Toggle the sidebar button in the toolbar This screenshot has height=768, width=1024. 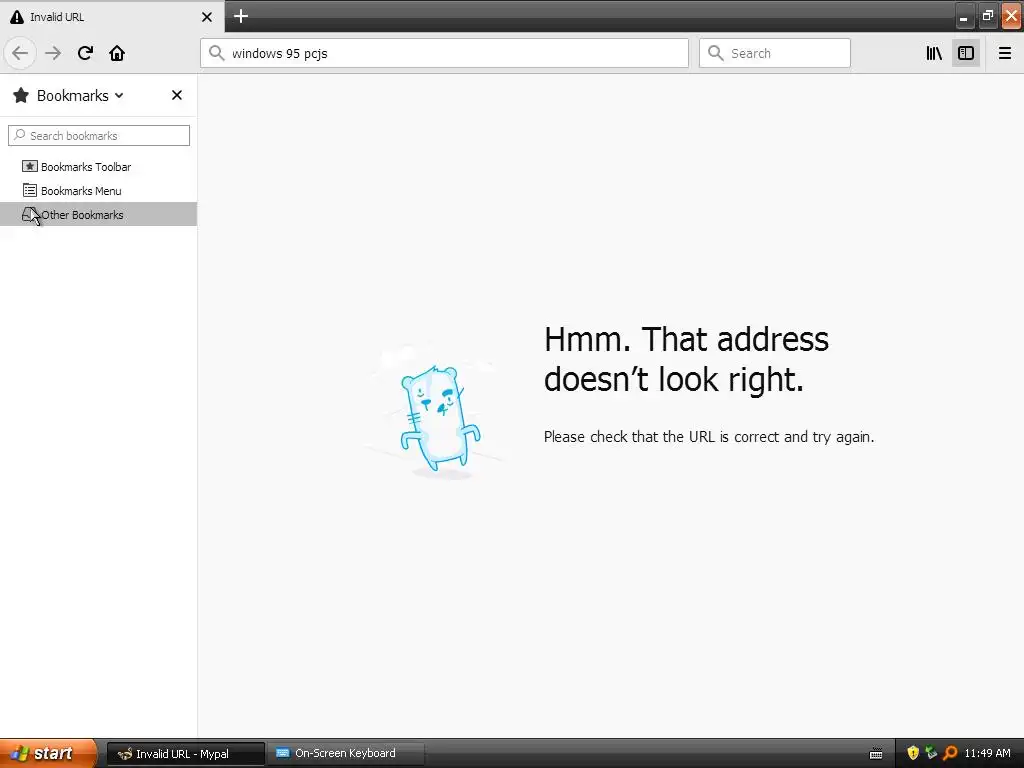[966, 53]
